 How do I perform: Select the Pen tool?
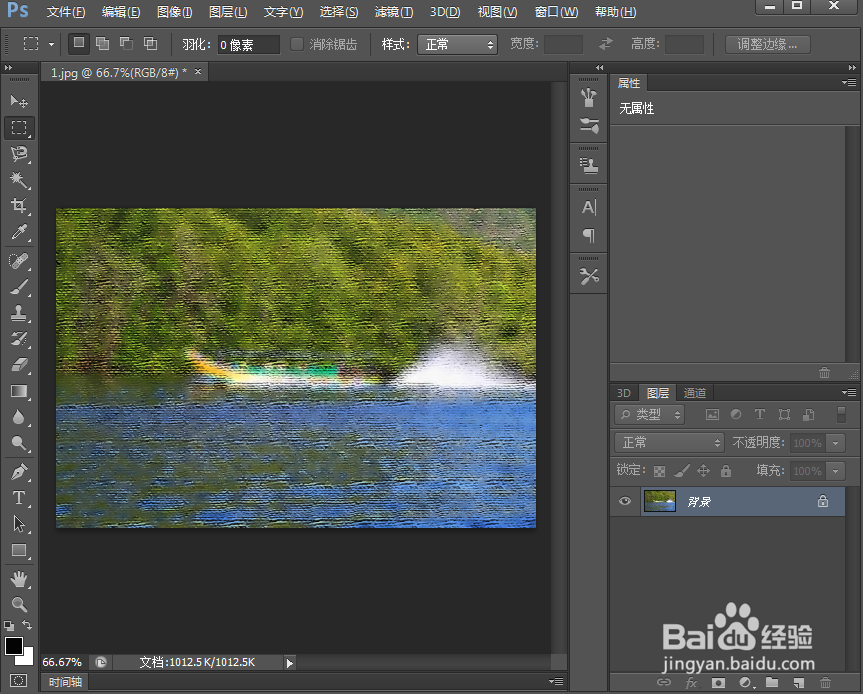[19, 472]
